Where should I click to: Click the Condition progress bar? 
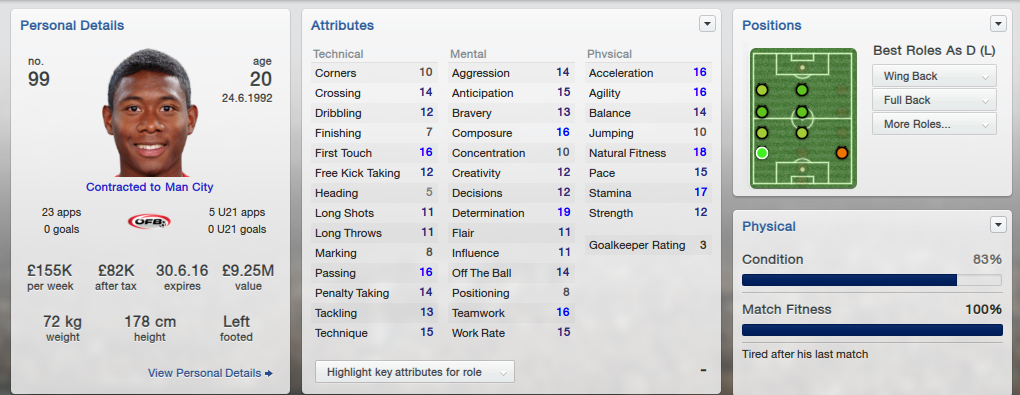point(872,280)
